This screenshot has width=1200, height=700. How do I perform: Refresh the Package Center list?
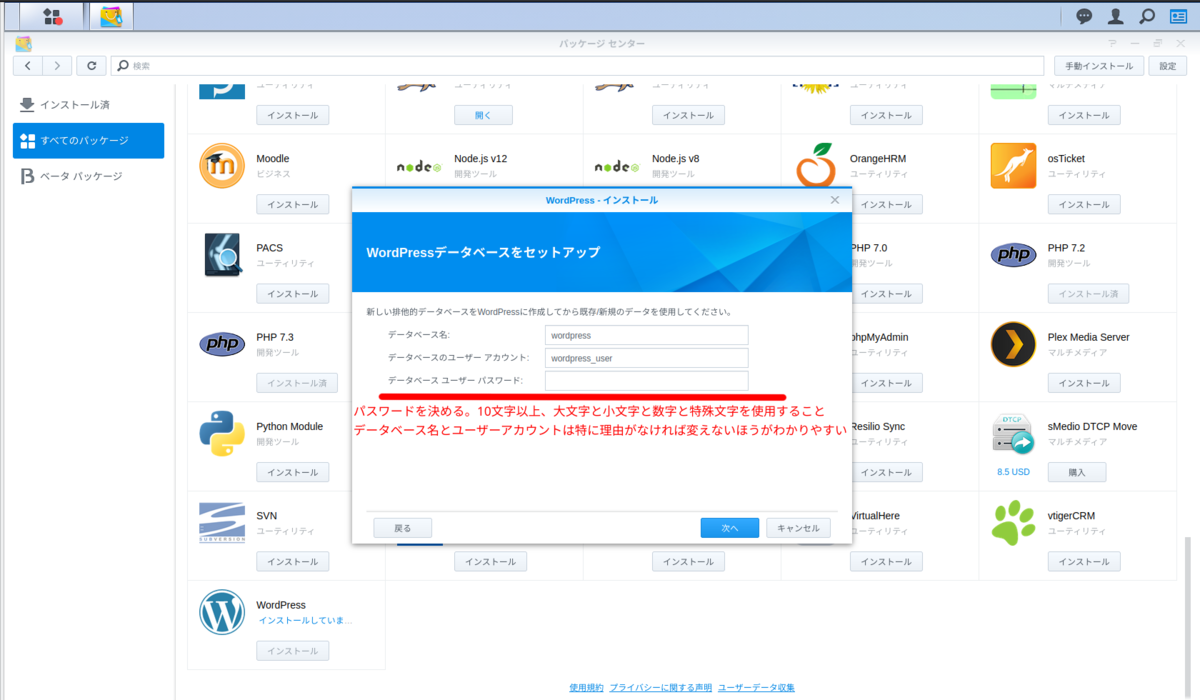tap(91, 65)
